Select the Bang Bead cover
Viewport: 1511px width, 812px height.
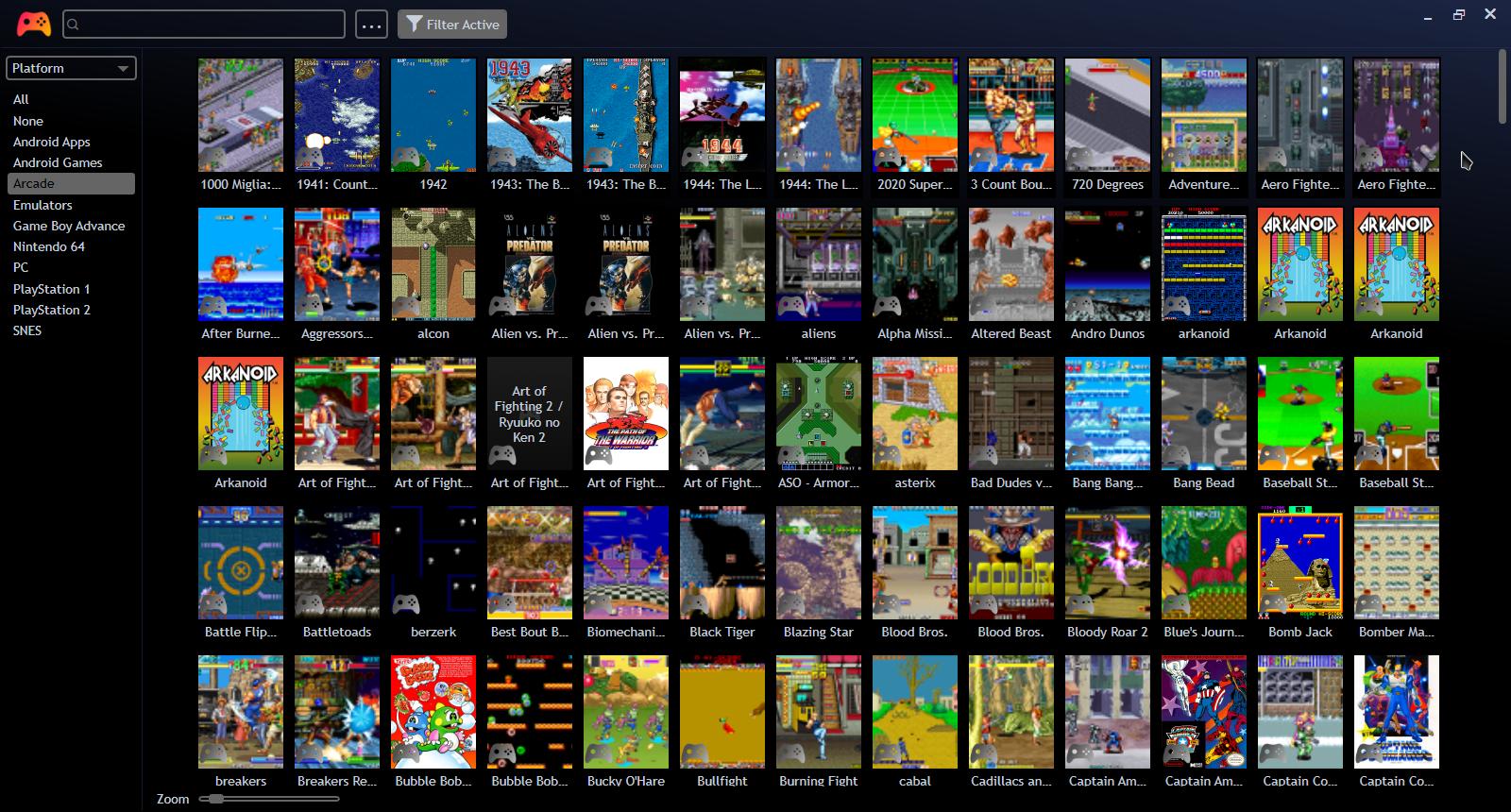pyautogui.click(x=1204, y=414)
